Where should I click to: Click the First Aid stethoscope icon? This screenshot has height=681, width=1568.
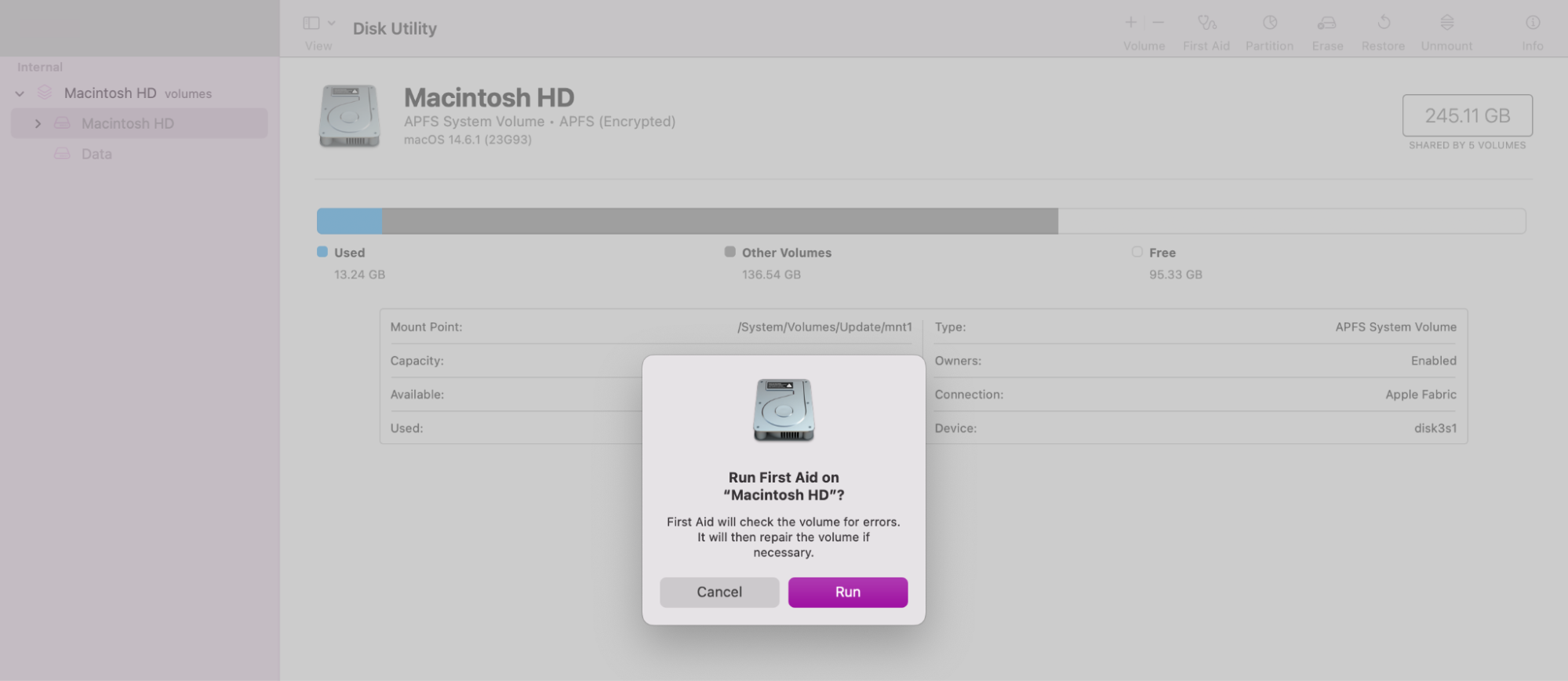[x=1206, y=23]
